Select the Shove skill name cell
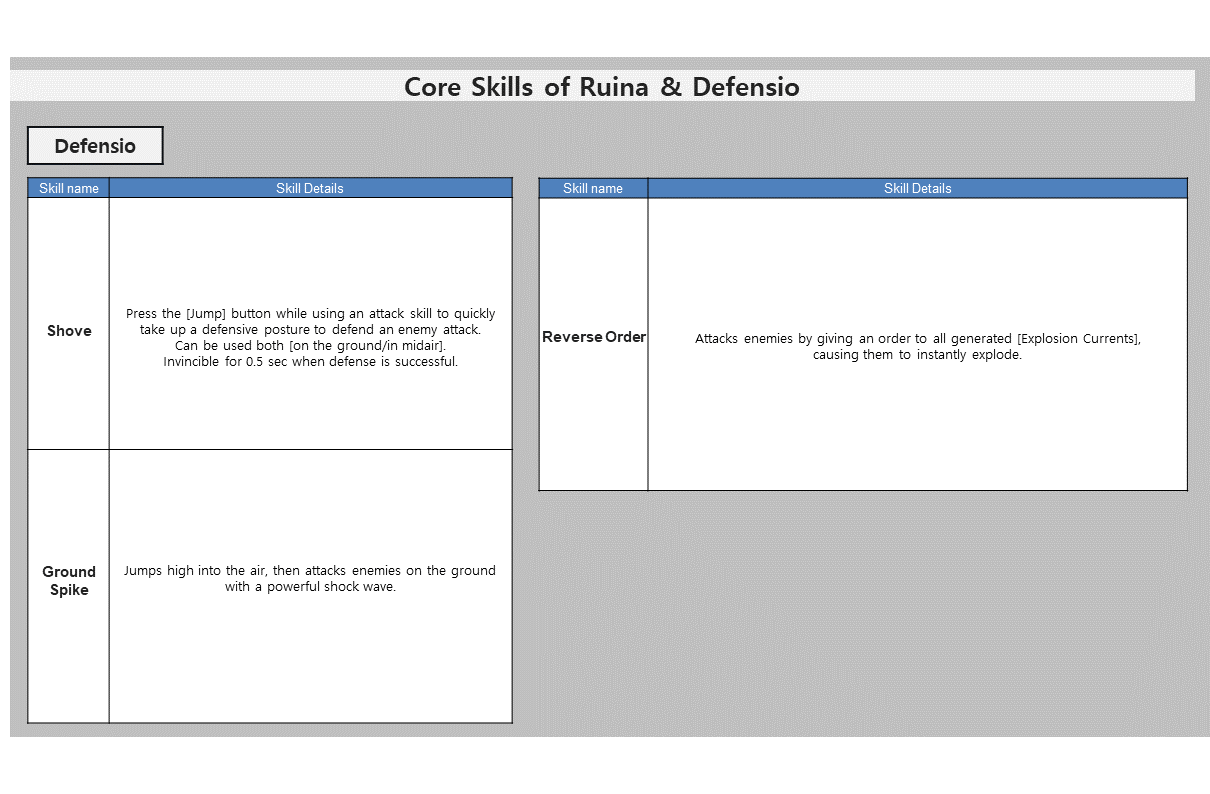The width and height of the screenshot is (1210, 794). (x=68, y=323)
